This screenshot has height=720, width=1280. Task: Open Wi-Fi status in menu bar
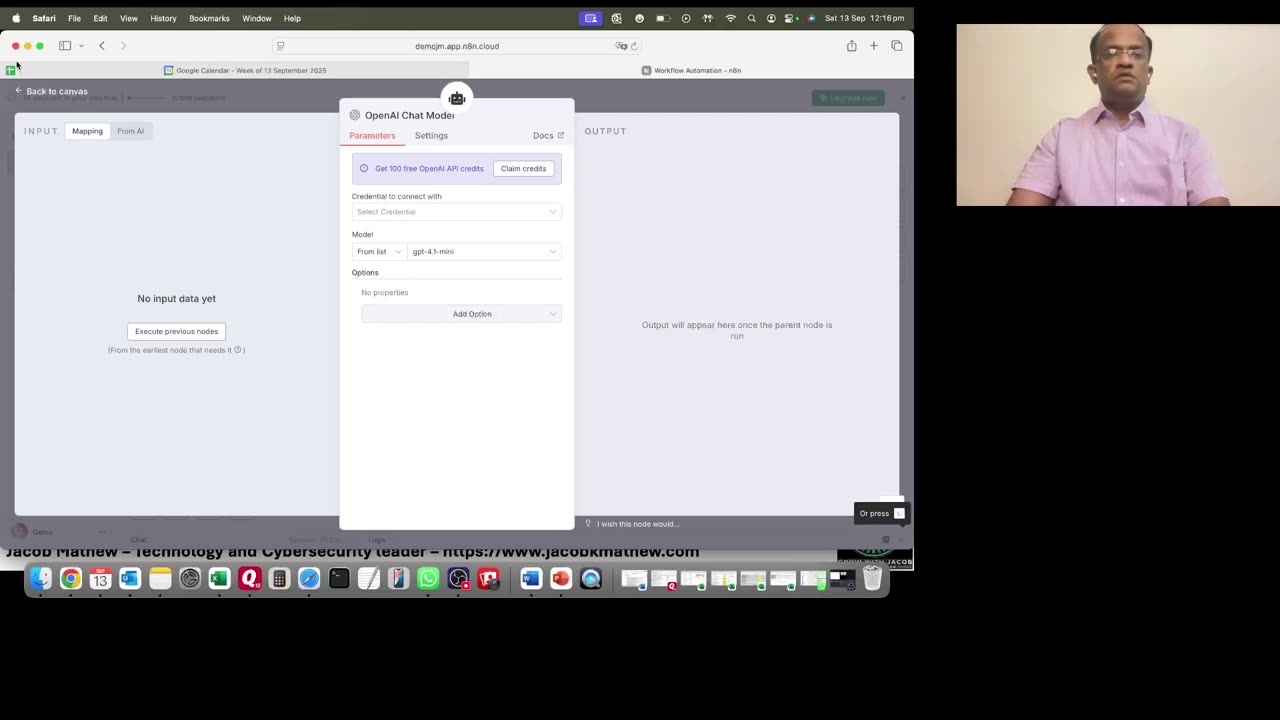coord(730,18)
